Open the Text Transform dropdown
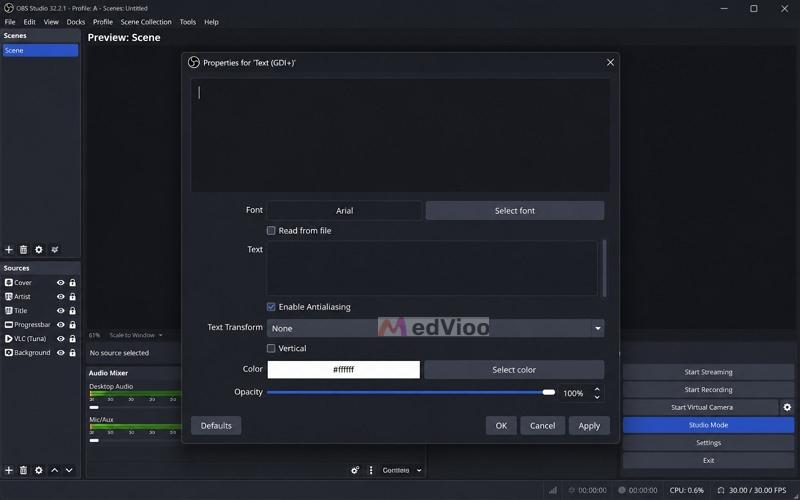 click(435, 328)
